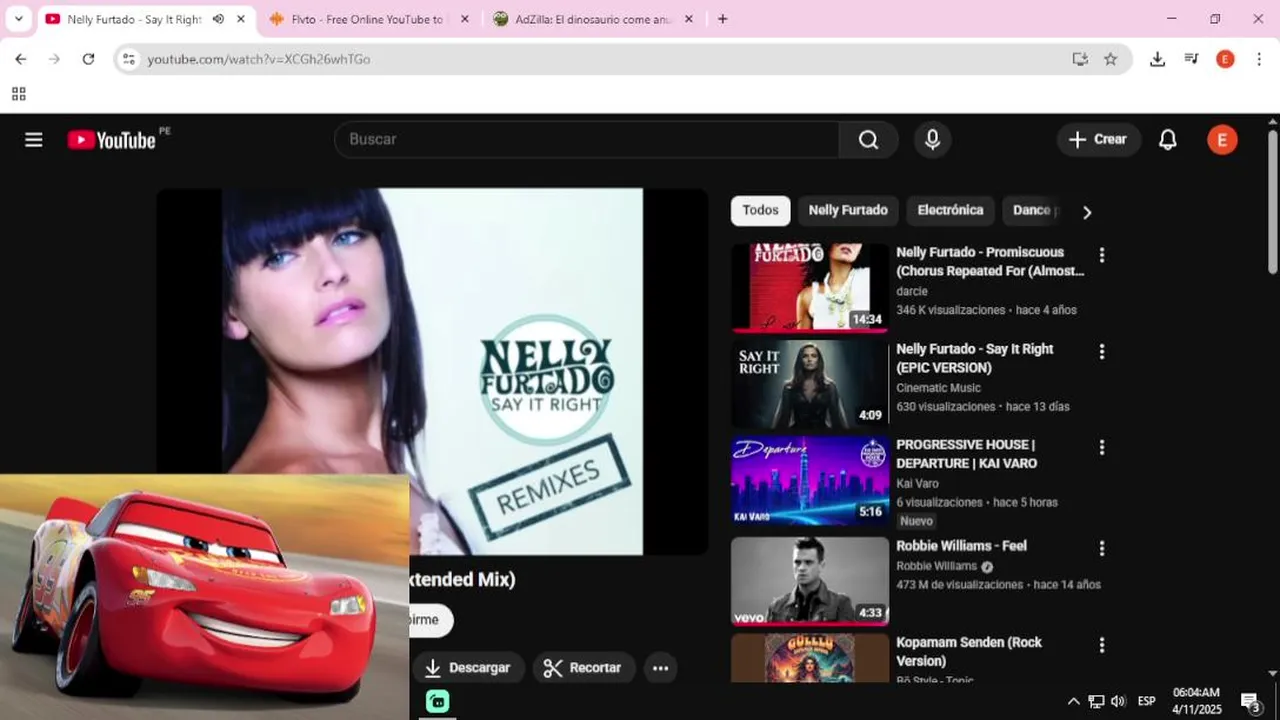Open the Chrome profile avatar
Screen dimensions: 1280x720
(1225, 59)
